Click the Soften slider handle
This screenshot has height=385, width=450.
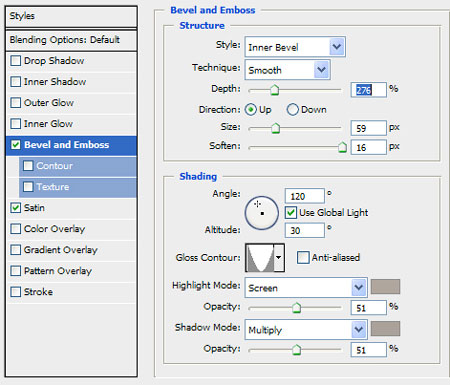[x=342, y=147]
